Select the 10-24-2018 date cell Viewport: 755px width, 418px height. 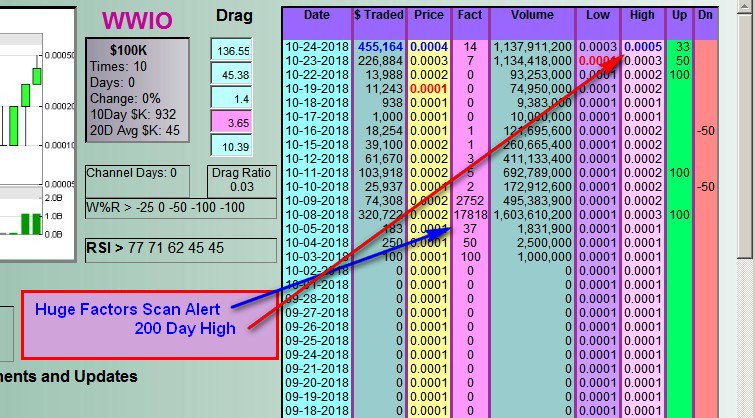tap(316, 47)
